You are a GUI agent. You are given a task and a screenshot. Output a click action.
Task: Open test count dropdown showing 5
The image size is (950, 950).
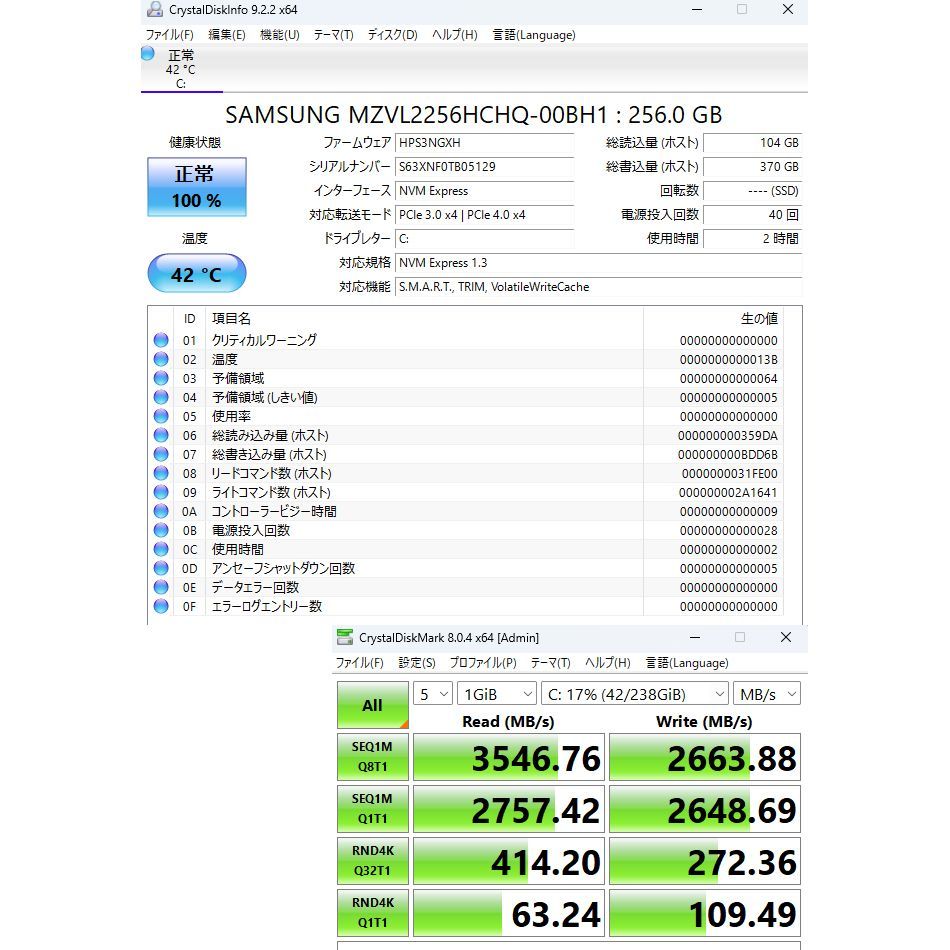(x=433, y=694)
